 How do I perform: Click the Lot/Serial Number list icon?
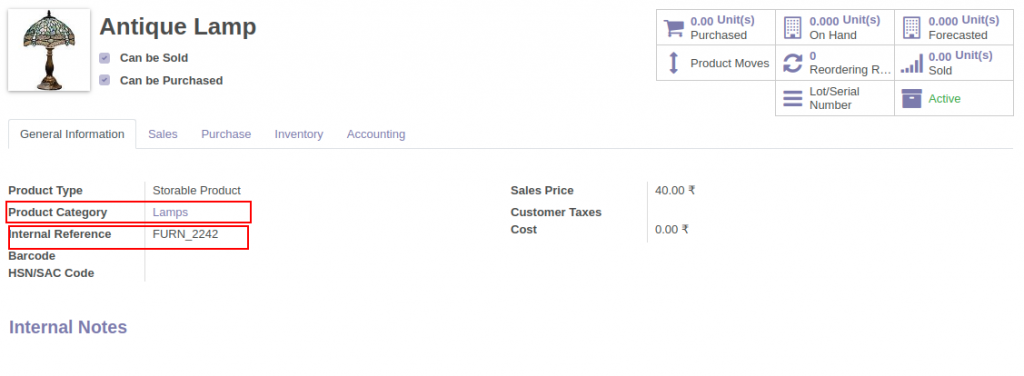pos(792,99)
